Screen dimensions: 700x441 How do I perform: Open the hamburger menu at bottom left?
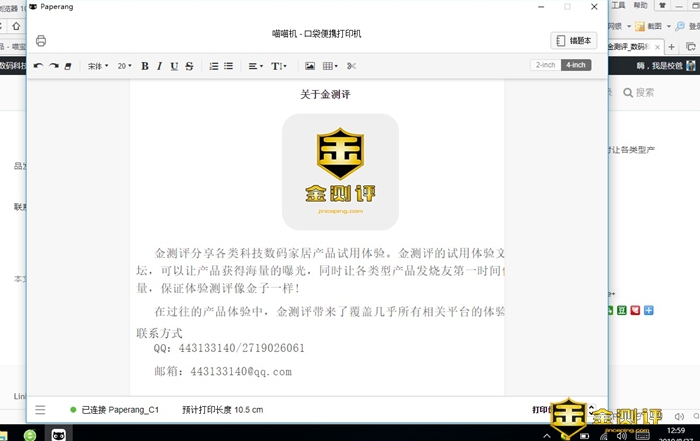point(40,410)
